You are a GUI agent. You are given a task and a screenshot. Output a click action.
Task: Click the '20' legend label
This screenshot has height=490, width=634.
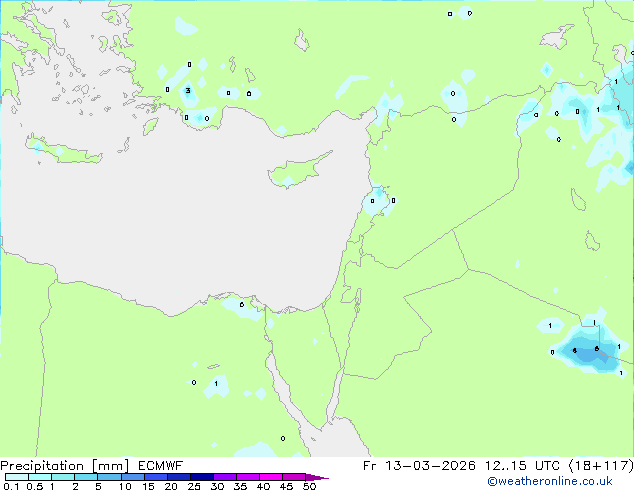click(171, 486)
